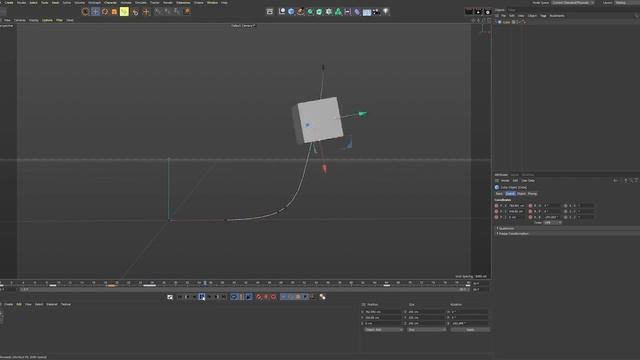Toggle the Z axis lock
640x360 pixels.
coord(177,11)
